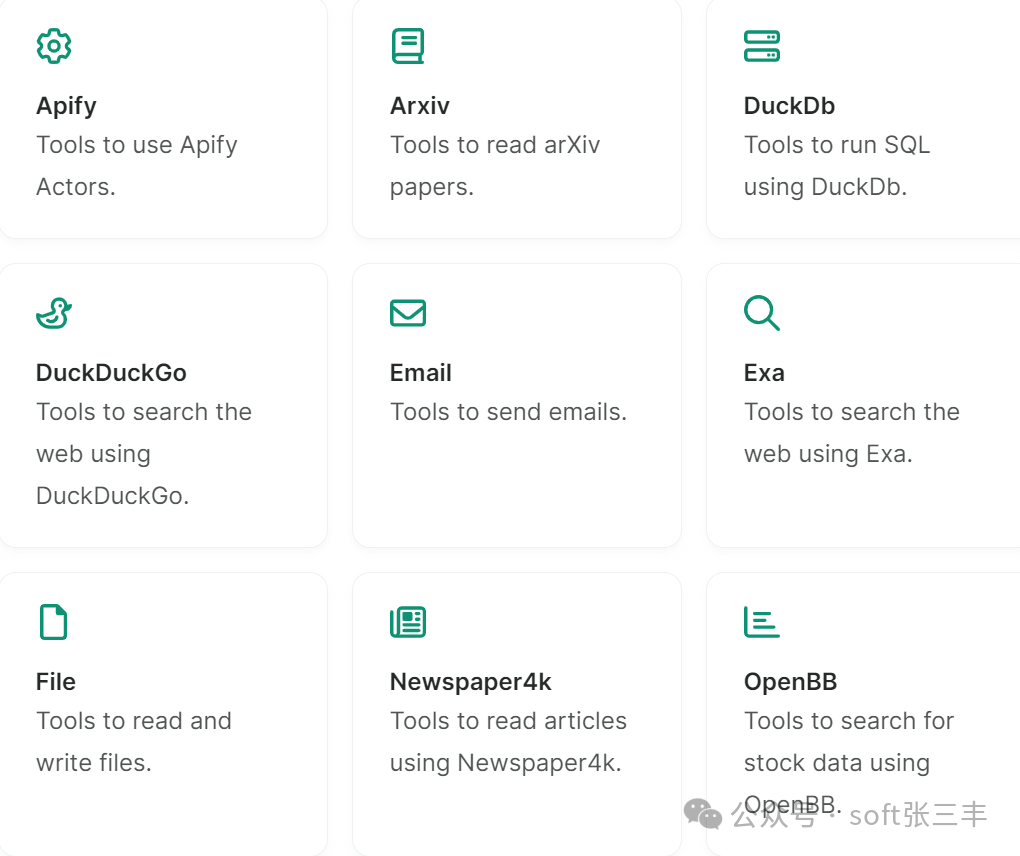
Task: Click the Newspaper4k newspaper icon
Action: coord(408,622)
